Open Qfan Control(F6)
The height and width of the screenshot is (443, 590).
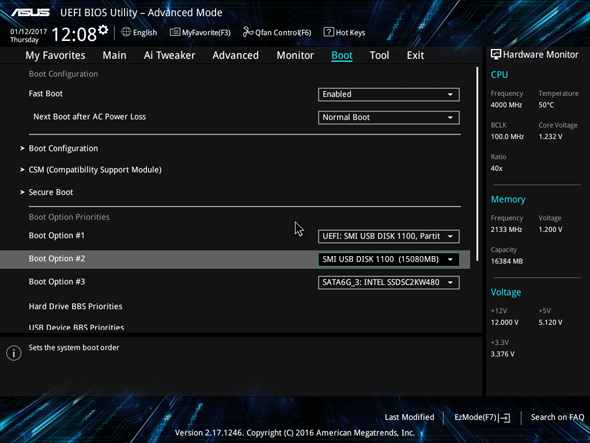tap(277, 32)
